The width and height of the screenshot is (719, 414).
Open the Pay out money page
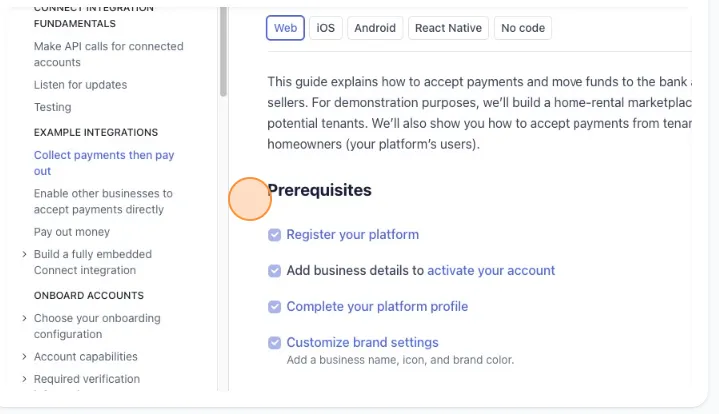[x=72, y=232]
